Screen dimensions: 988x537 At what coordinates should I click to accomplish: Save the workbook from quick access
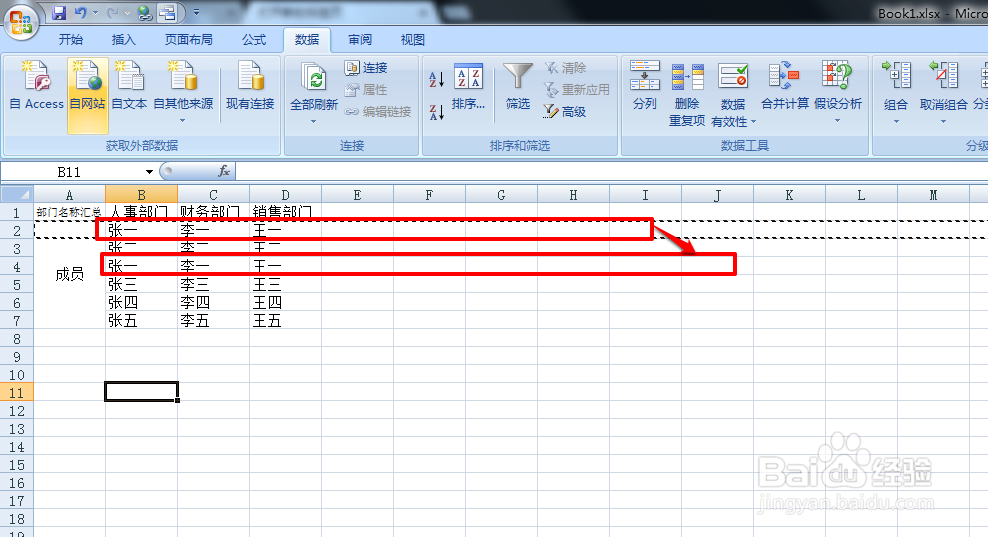point(59,13)
